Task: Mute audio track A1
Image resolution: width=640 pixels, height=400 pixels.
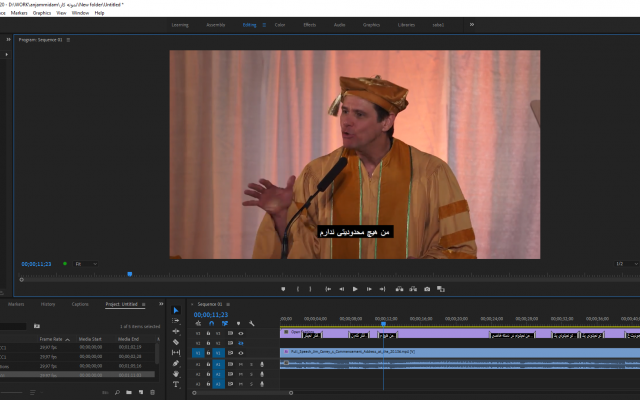Action: [x=241, y=364]
